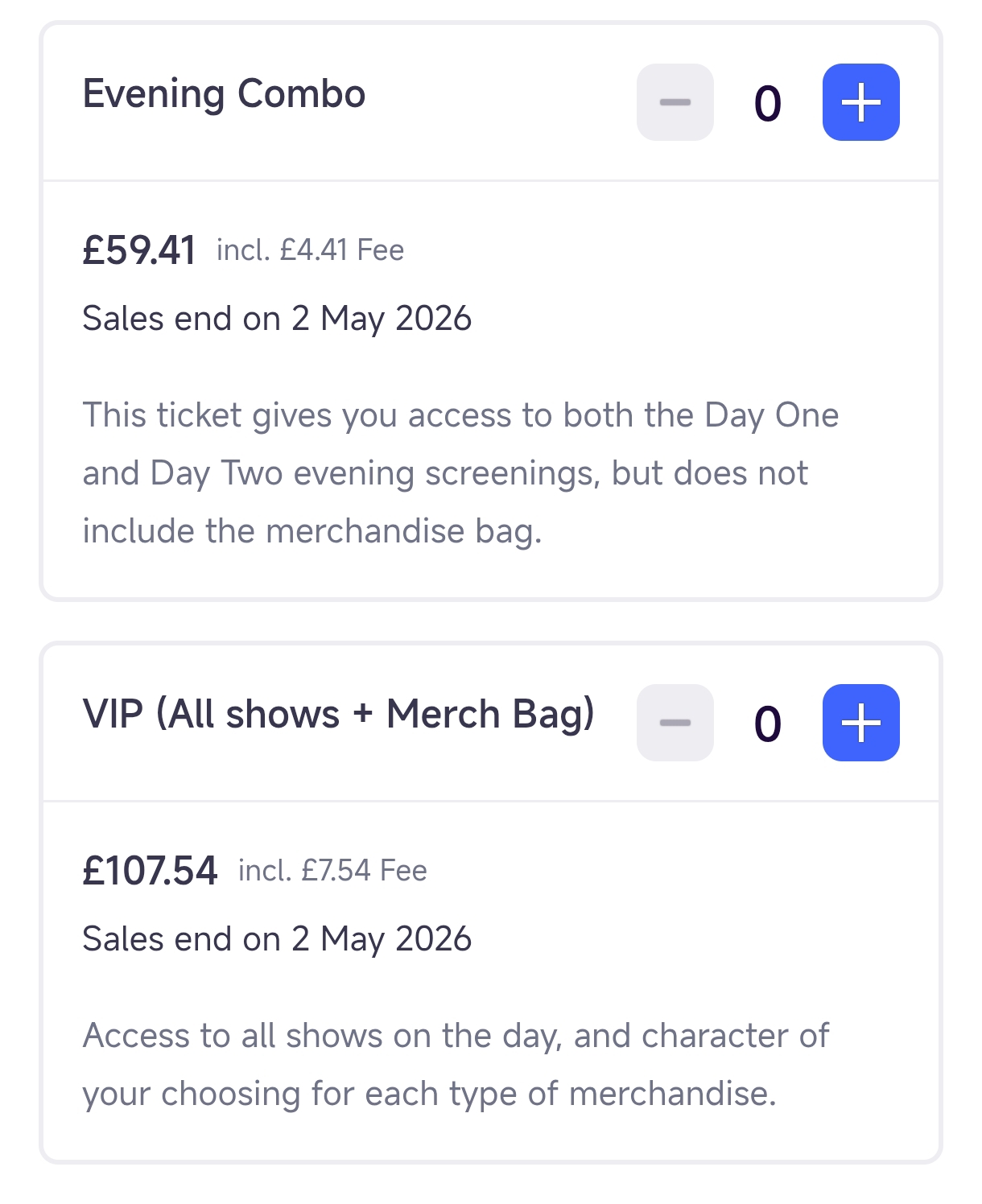The image size is (982, 1204).
Task: Click divider line under Evening Combo header
Action: tap(491, 181)
